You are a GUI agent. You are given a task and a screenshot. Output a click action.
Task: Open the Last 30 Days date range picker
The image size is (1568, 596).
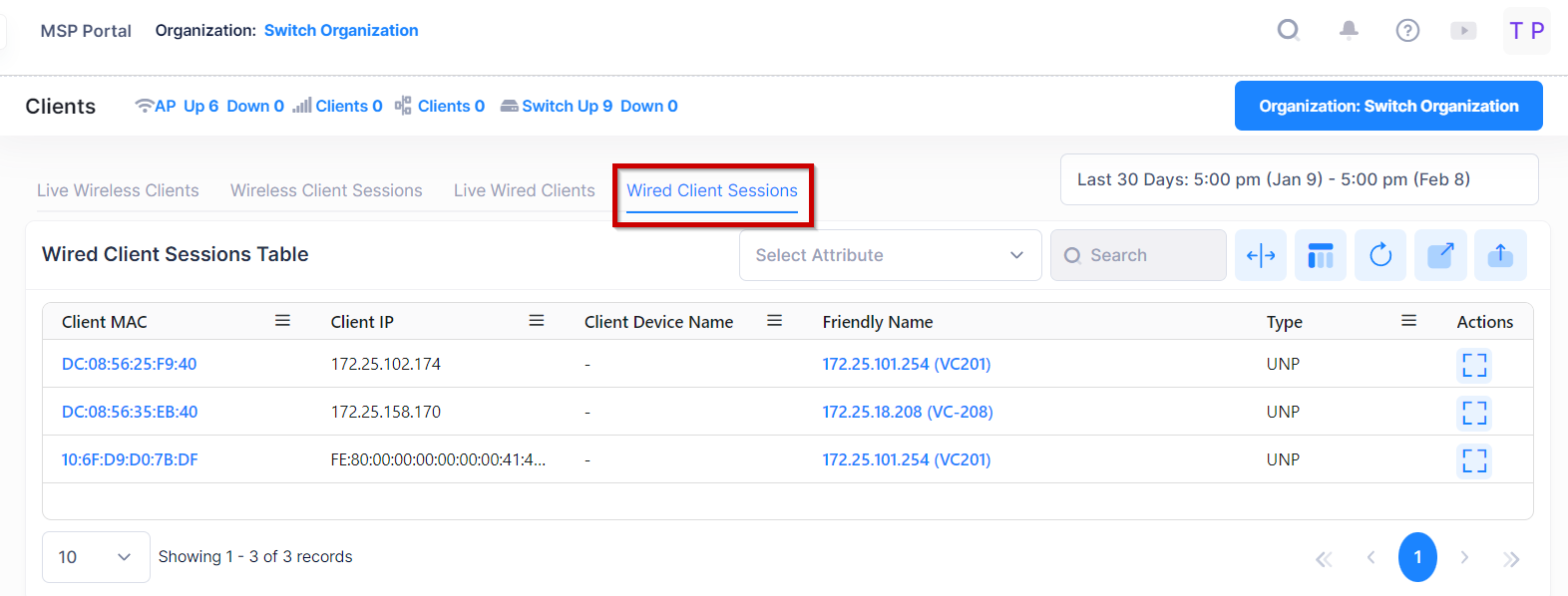[x=1299, y=179]
